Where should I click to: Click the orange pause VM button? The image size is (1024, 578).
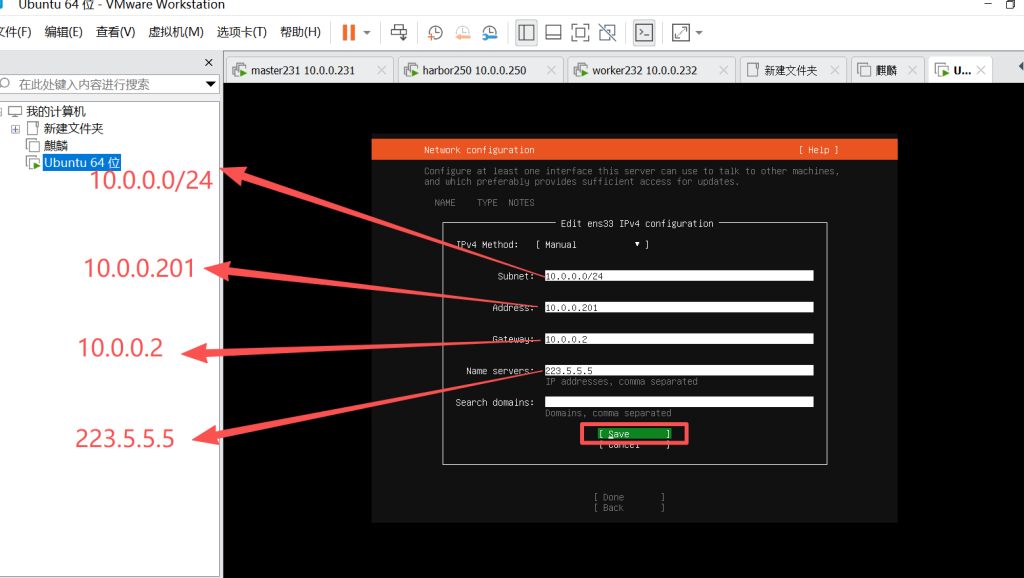pos(348,32)
